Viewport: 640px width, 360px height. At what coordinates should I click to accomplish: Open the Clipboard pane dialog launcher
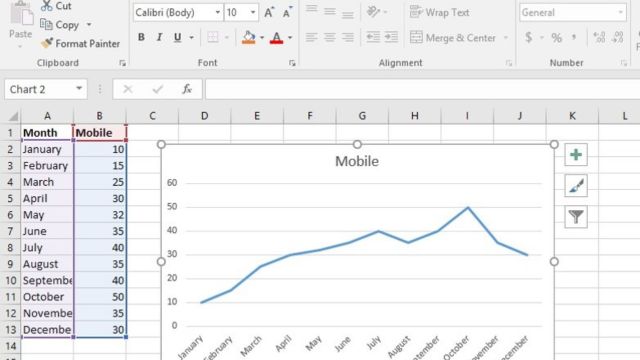[122, 63]
